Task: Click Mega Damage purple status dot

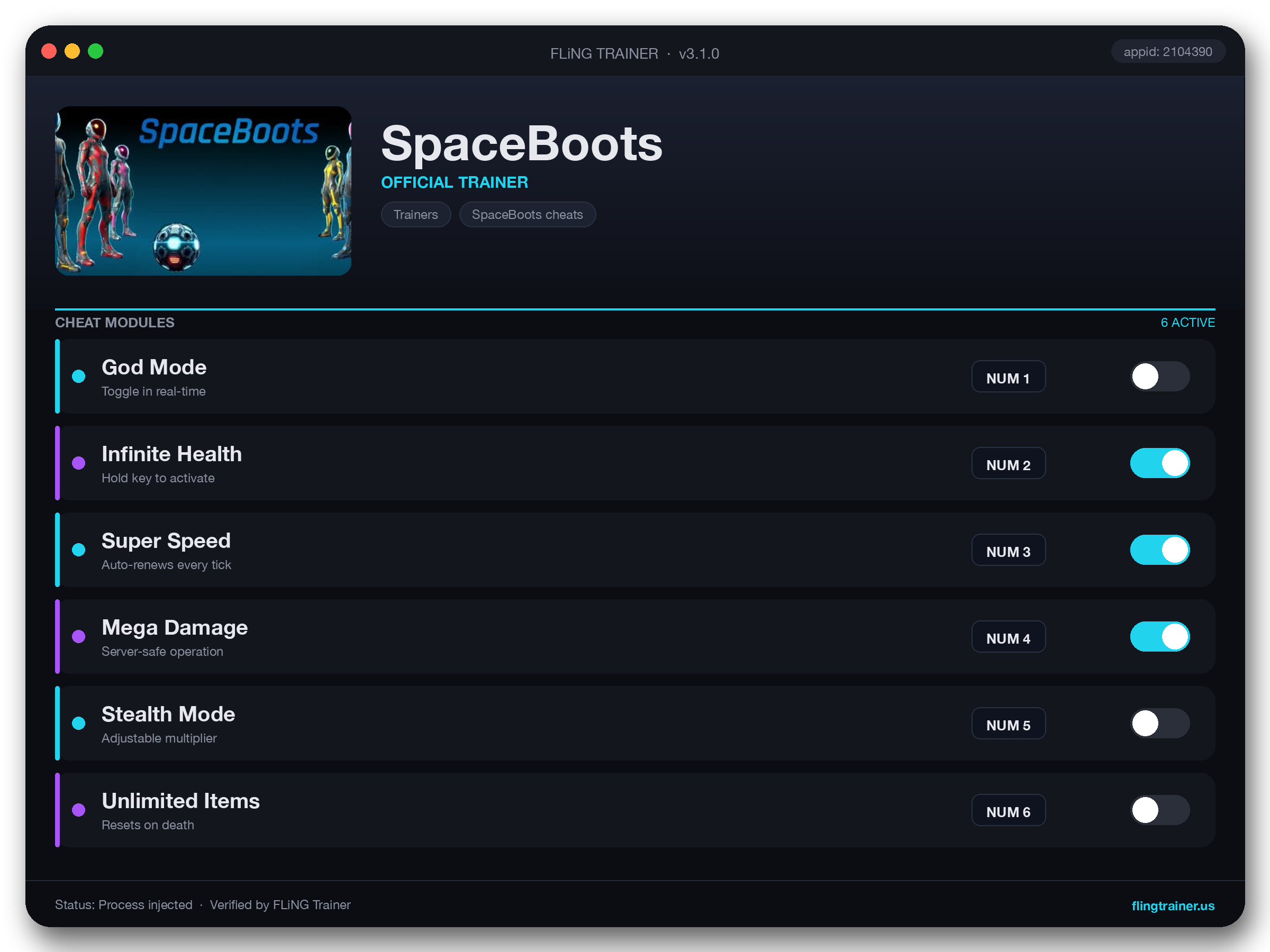Action: point(79,636)
